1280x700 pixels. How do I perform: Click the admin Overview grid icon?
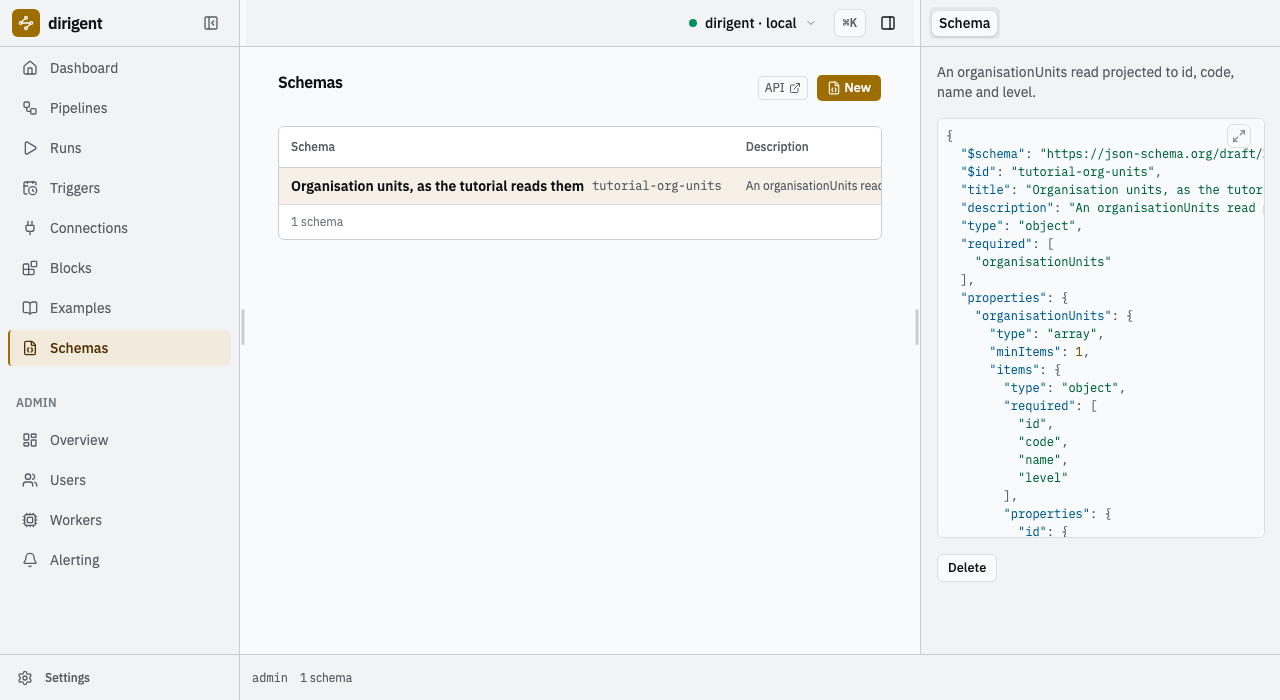point(30,440)
